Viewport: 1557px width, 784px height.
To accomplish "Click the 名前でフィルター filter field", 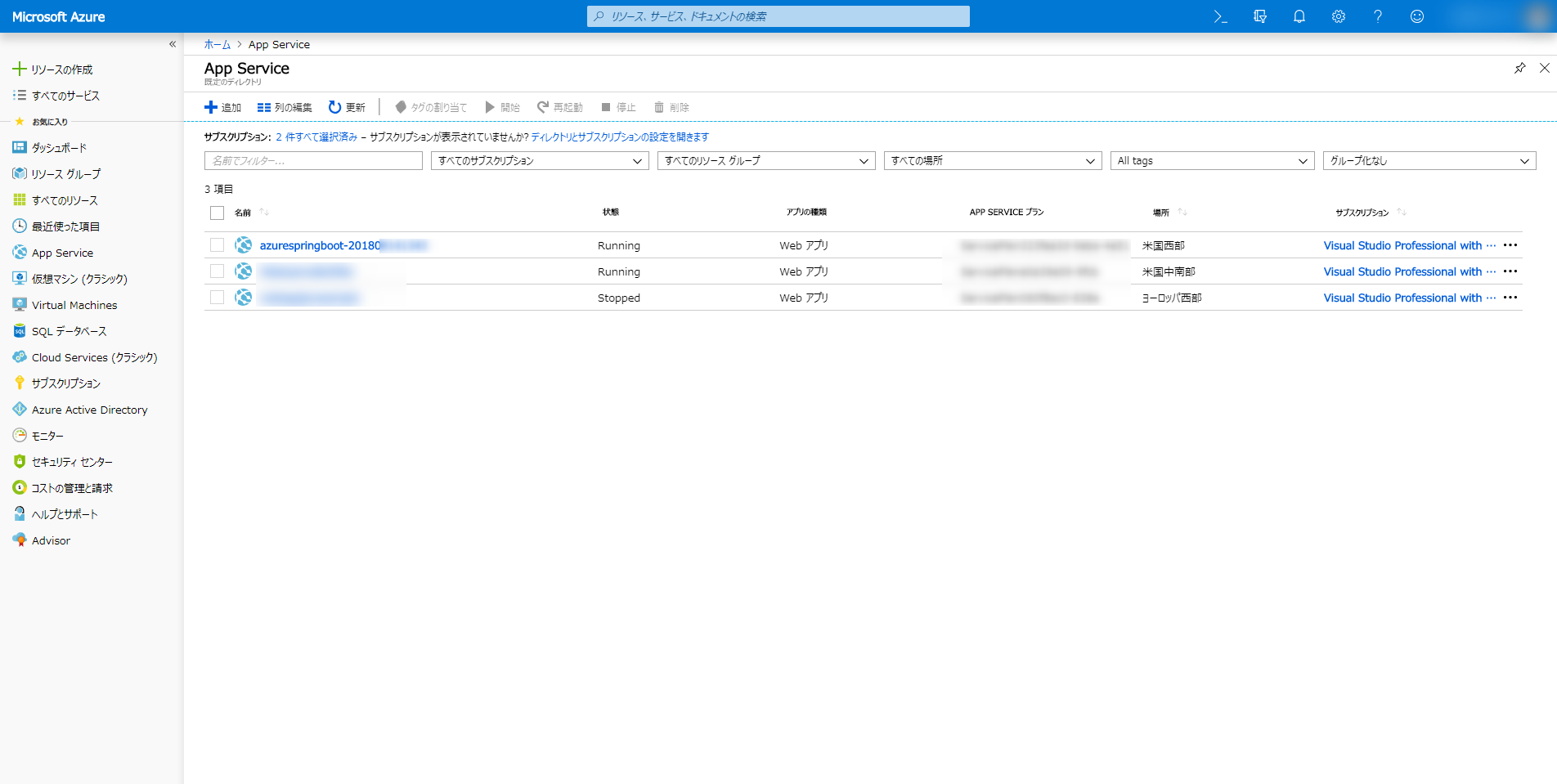I will [x=313, y=161].
